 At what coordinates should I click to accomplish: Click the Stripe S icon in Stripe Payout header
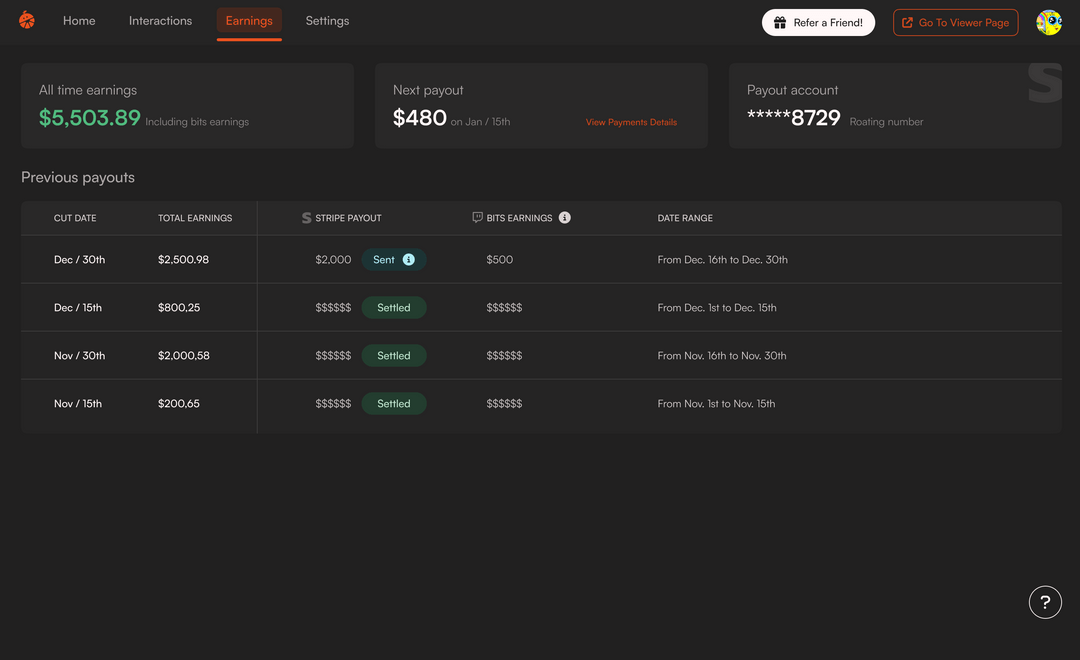point(305,217)
